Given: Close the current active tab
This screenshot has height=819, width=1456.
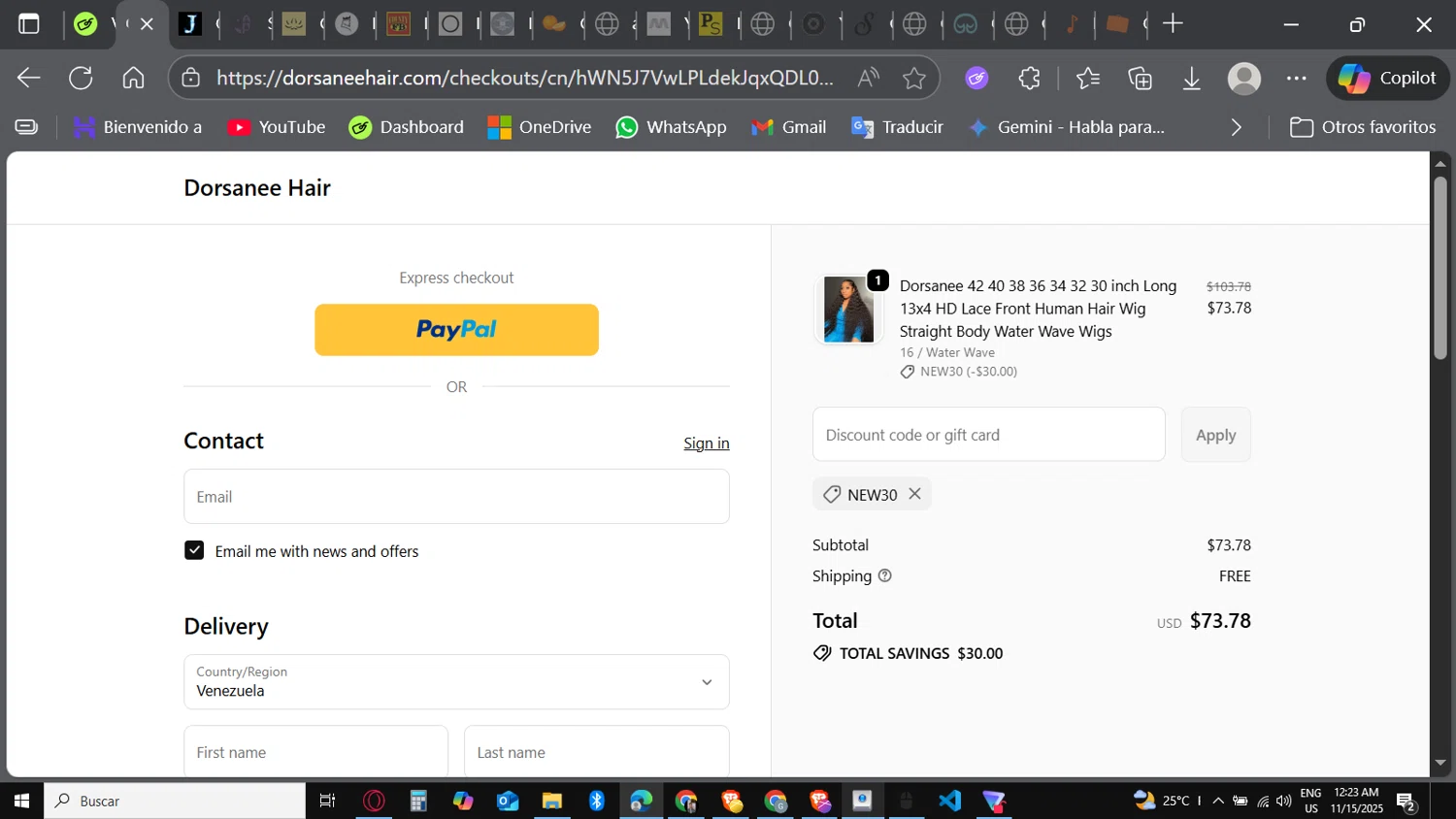Looking at the screenshot, I should coord(147,24).
